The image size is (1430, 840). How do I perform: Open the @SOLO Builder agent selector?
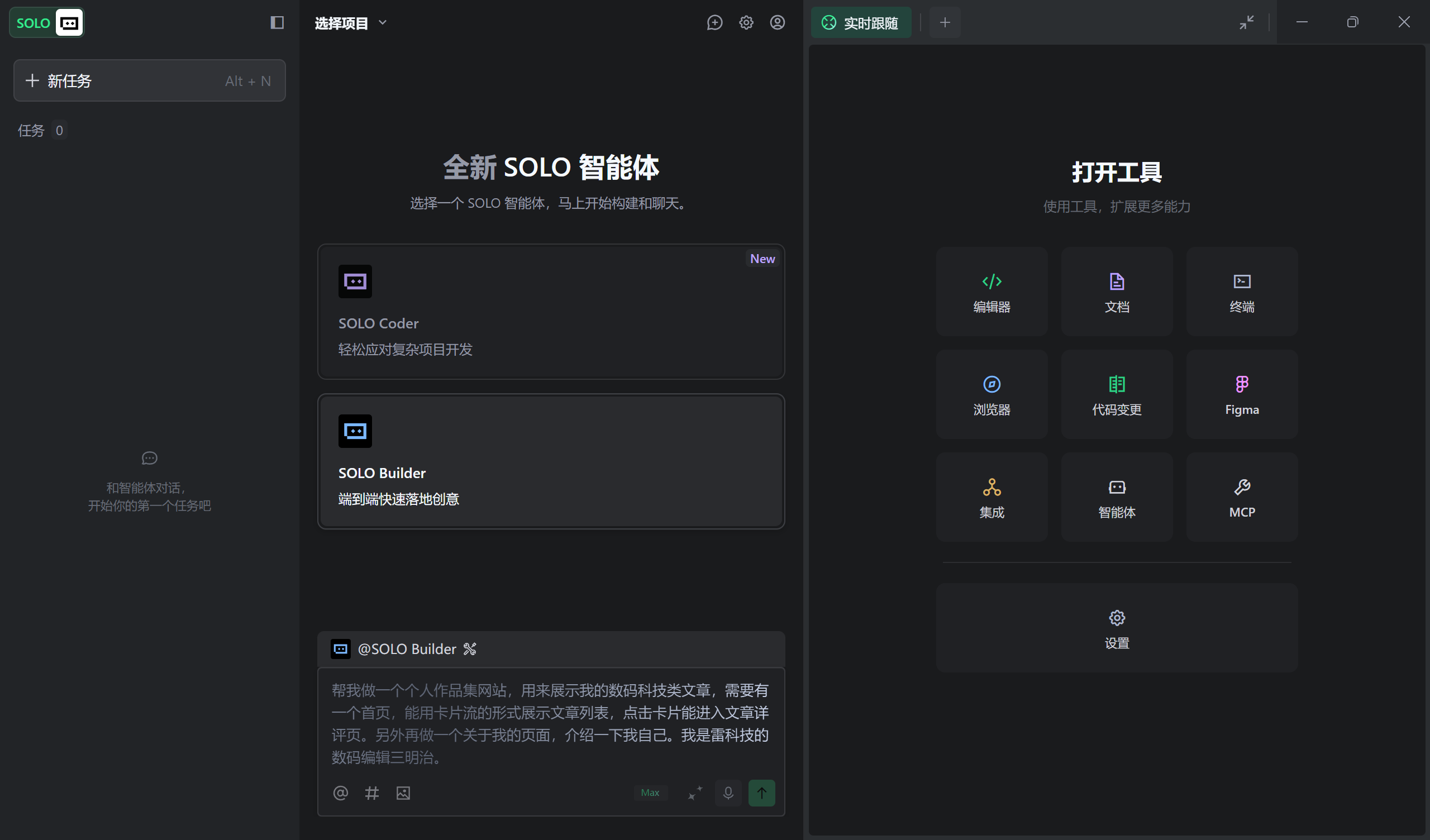(406, 649)
